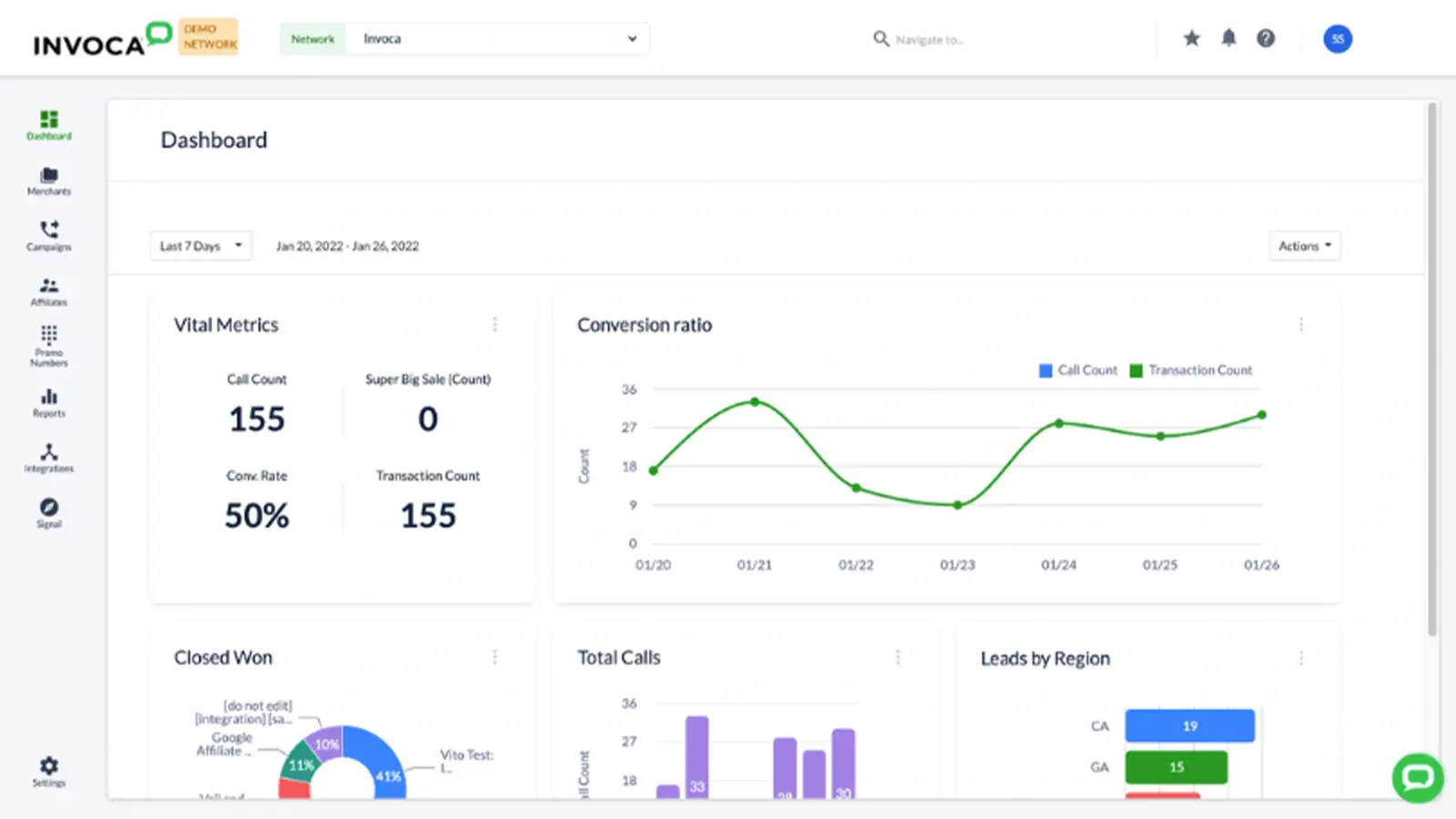Viewport: 1456px width, 819px height.
Task: Open the Last 7 Days dropdown
Action: 201,246
